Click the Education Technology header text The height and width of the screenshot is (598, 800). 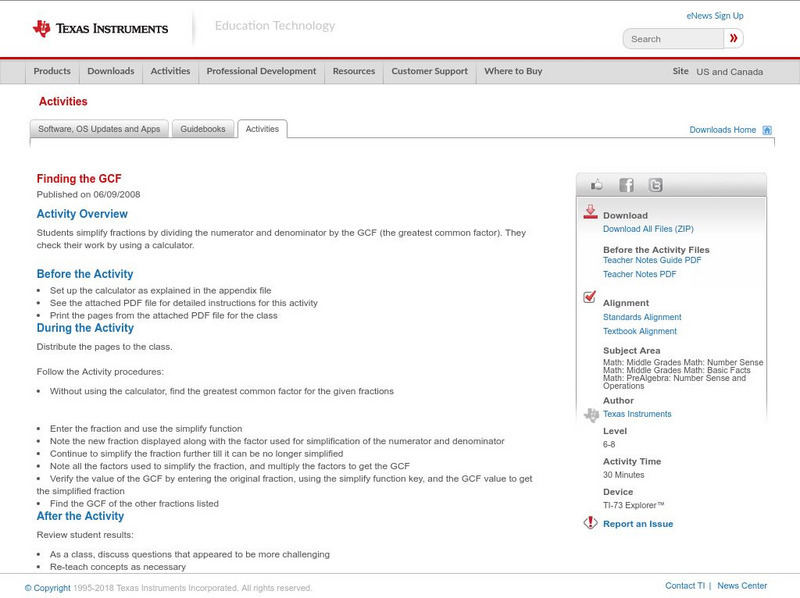pyautogui.click(x=275, y=26)
